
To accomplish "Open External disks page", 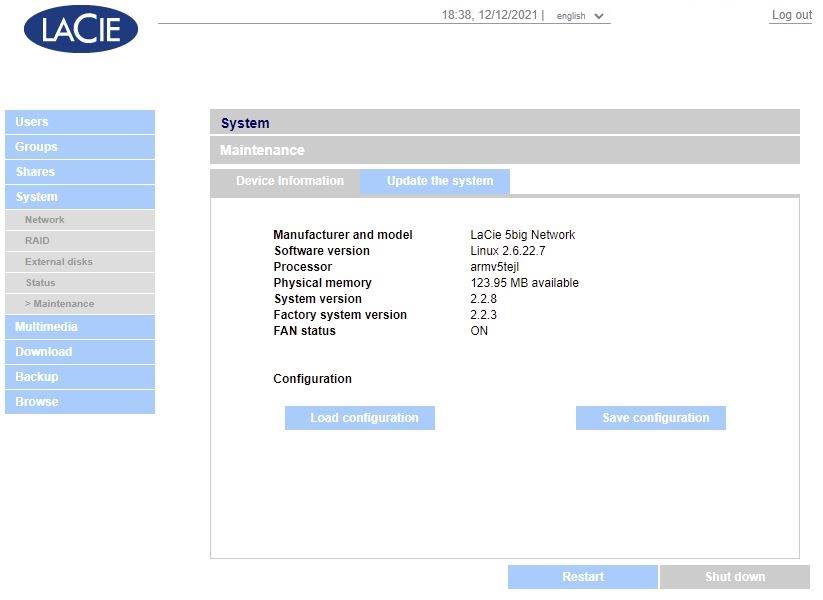I will point(80,262).
